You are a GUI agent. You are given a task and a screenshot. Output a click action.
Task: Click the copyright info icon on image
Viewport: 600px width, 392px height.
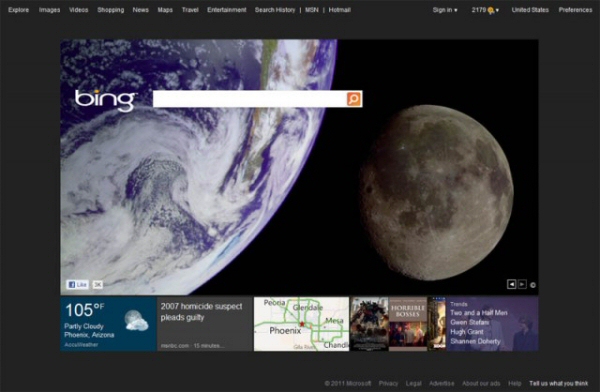533,285
